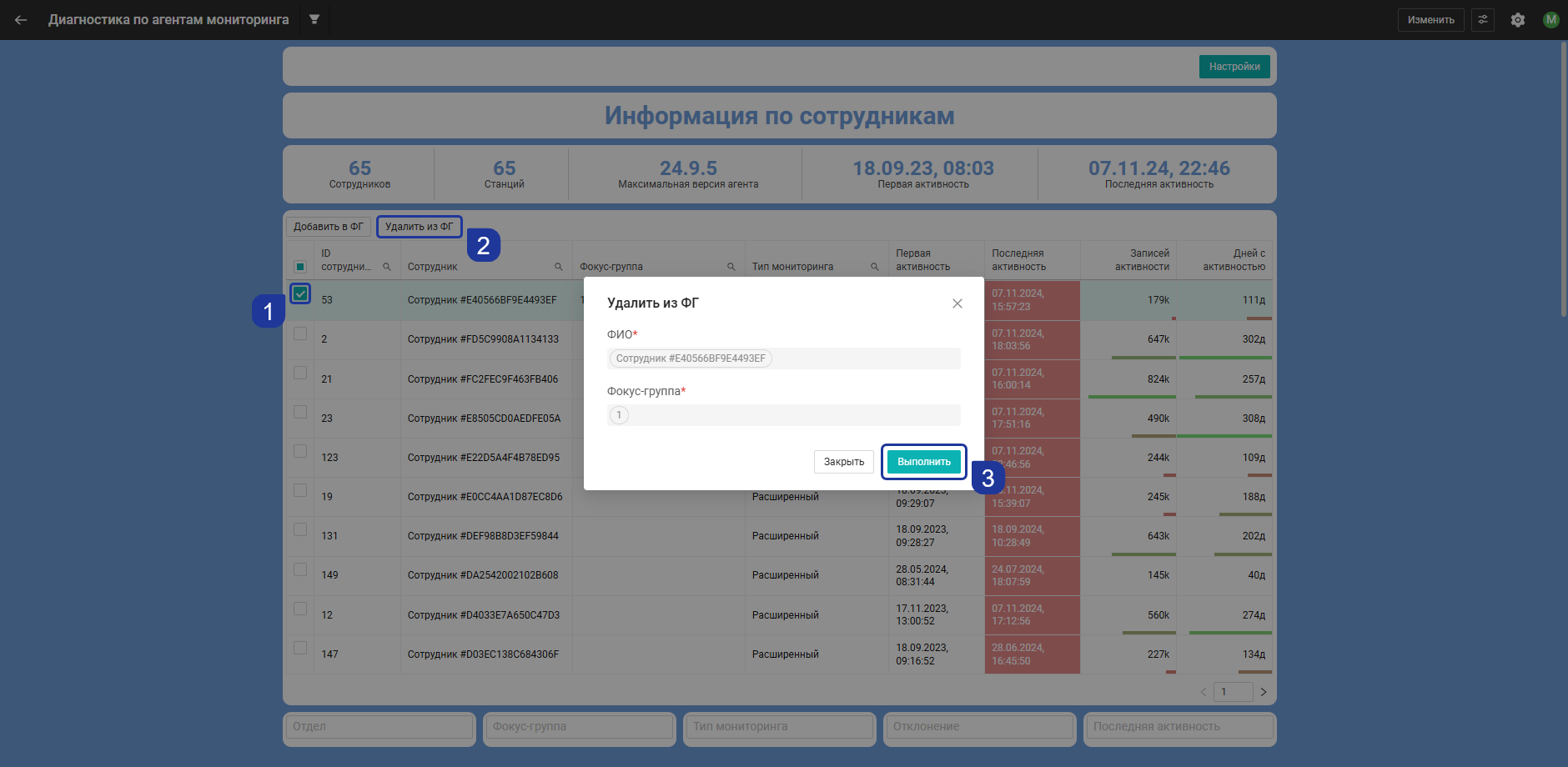The width and height of the screenshot is (1568, 767).
Task: Click the 65 Сотрудников summary counter
Action: [359, 174]
